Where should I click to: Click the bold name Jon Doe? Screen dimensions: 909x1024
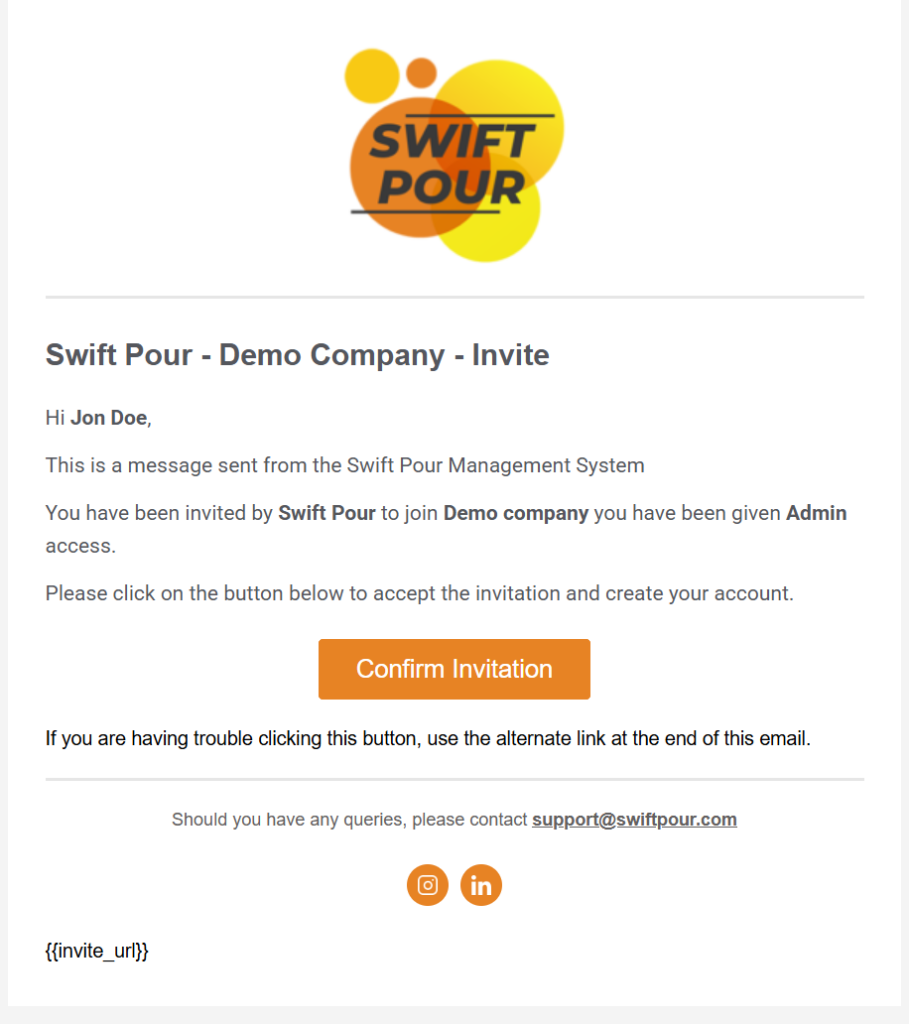pos(109,418)
